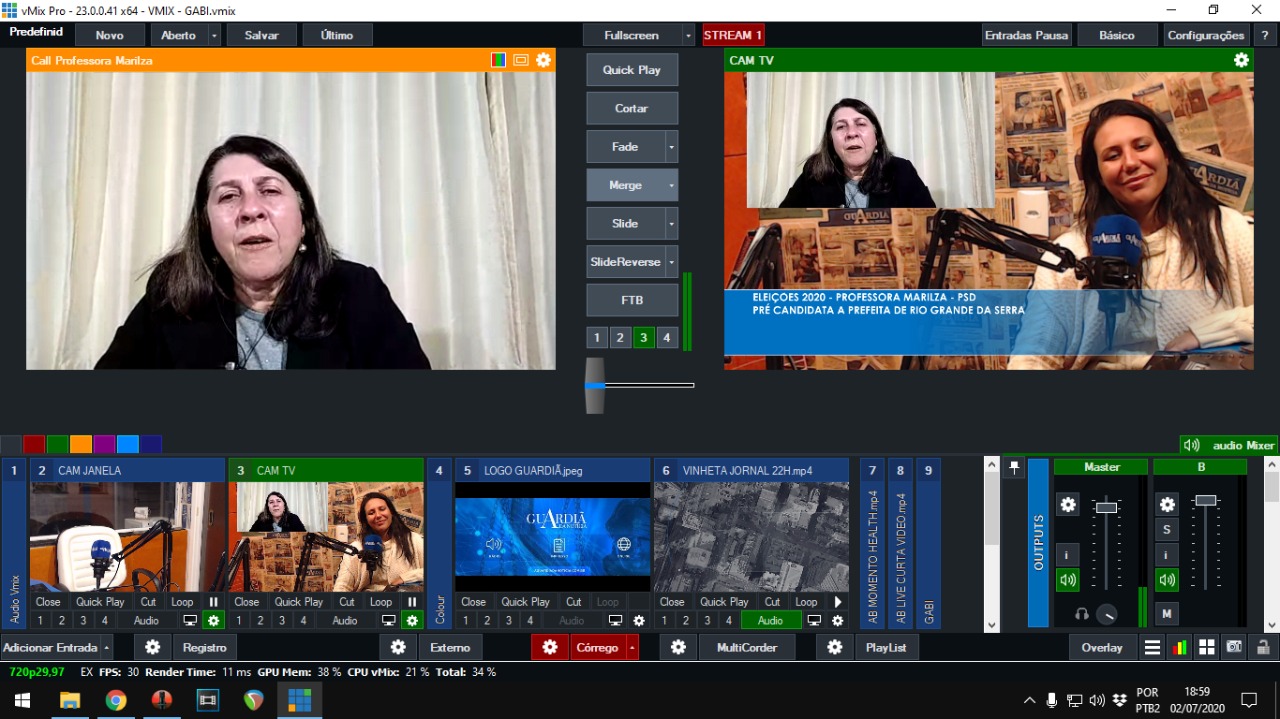Select the orange color swatch
1280x719 pixels.
pos(81,445)
